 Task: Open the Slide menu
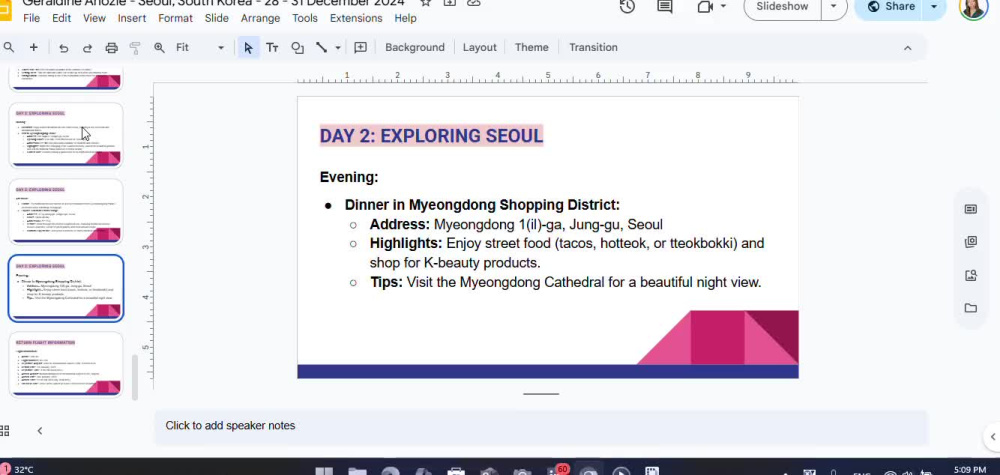(x=217, y=18)
